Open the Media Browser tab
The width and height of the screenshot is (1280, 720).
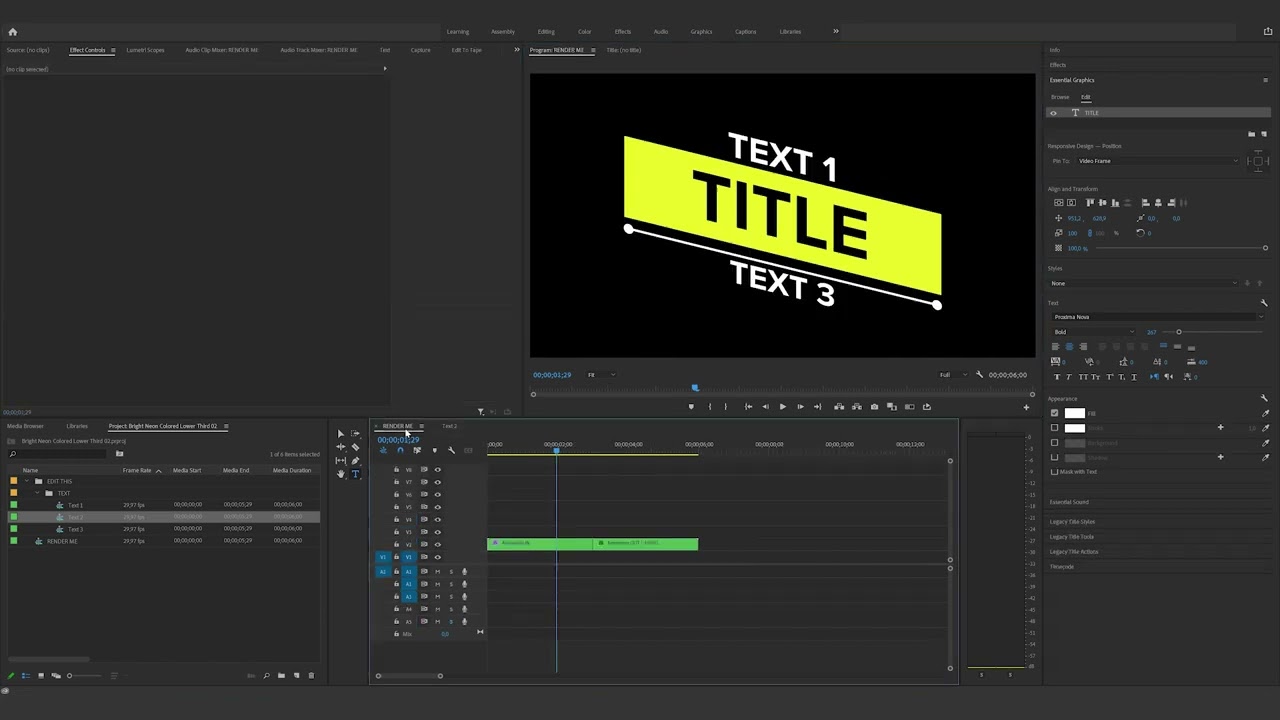coord(26,426)
